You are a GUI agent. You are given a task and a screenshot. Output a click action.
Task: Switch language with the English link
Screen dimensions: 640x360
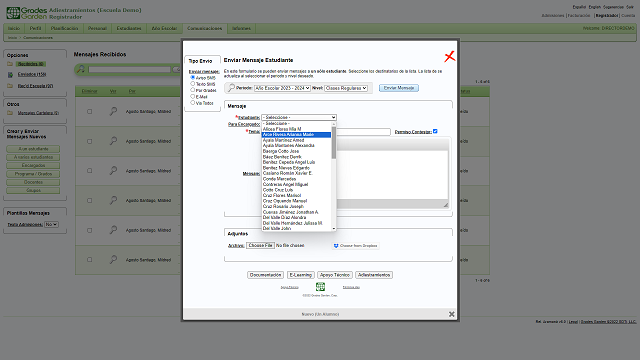(595, 7)
